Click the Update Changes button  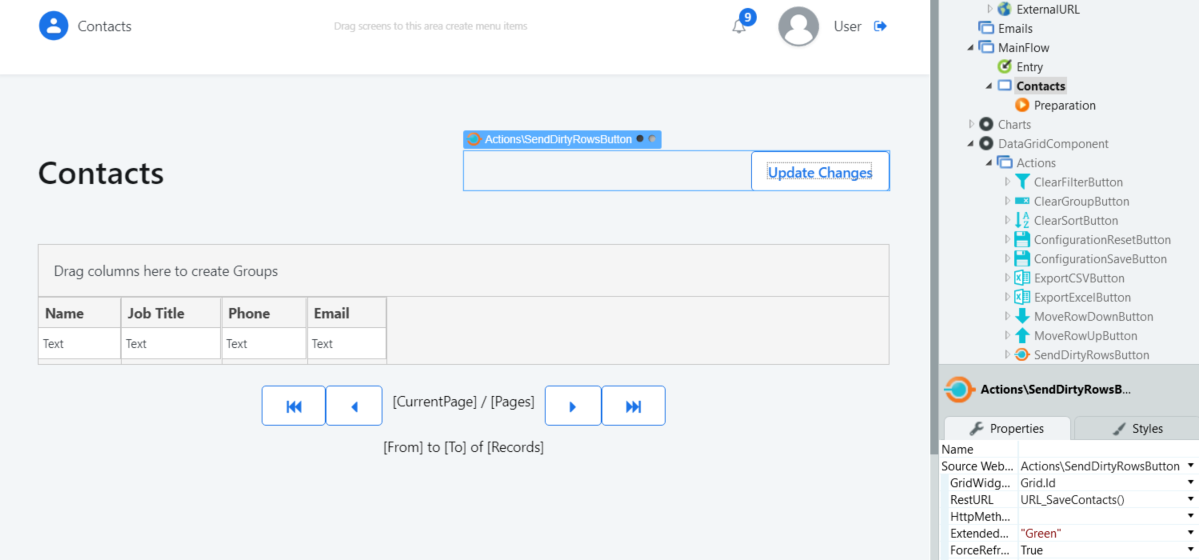820,171
